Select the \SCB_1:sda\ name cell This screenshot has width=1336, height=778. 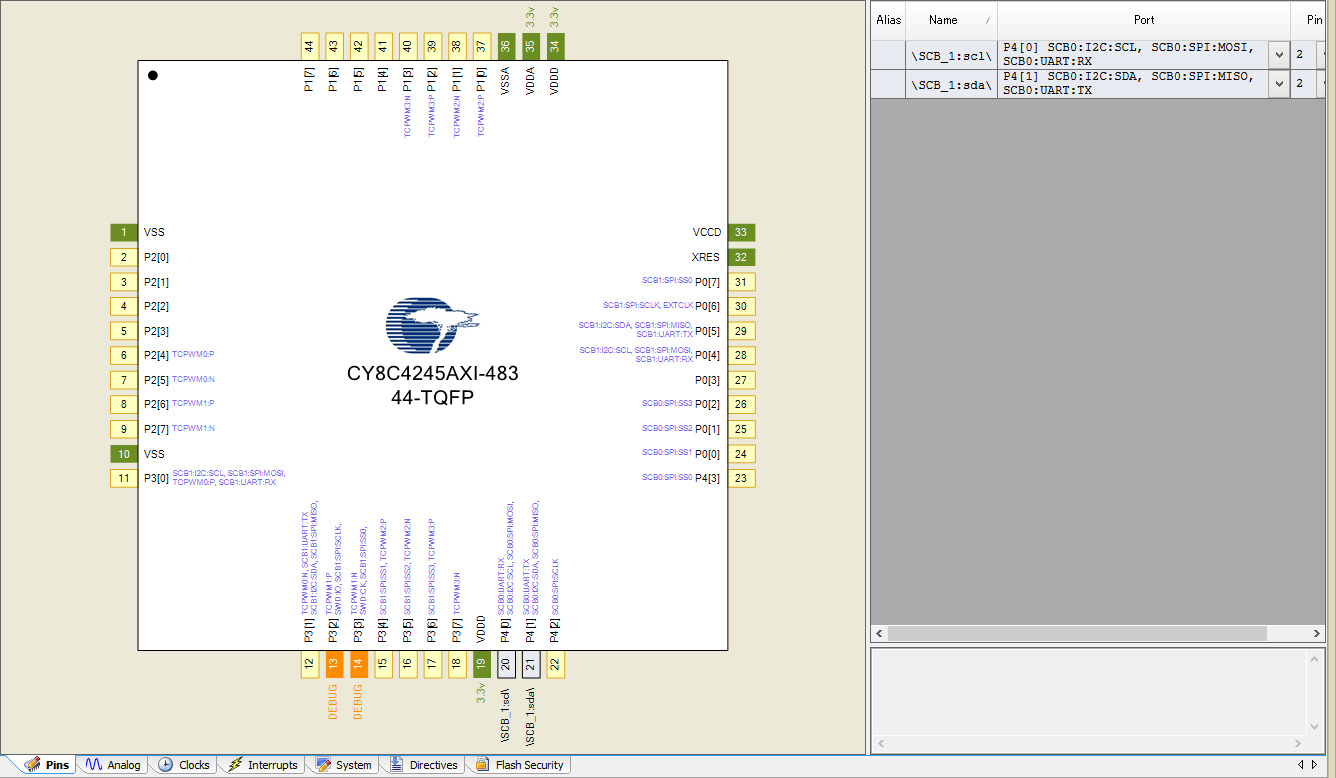(x=951, y=84)
